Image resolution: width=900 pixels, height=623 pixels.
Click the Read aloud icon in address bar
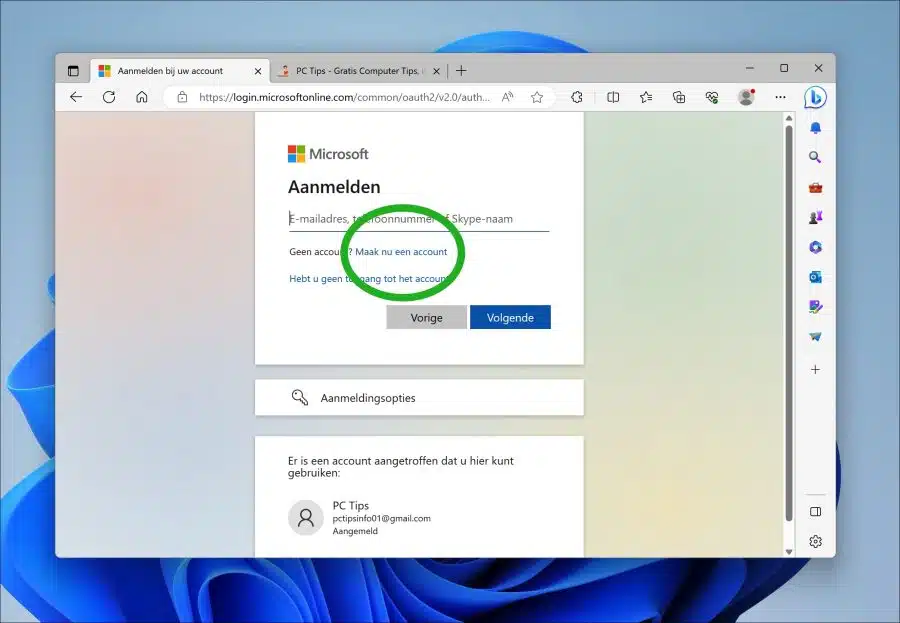[507, 98]
